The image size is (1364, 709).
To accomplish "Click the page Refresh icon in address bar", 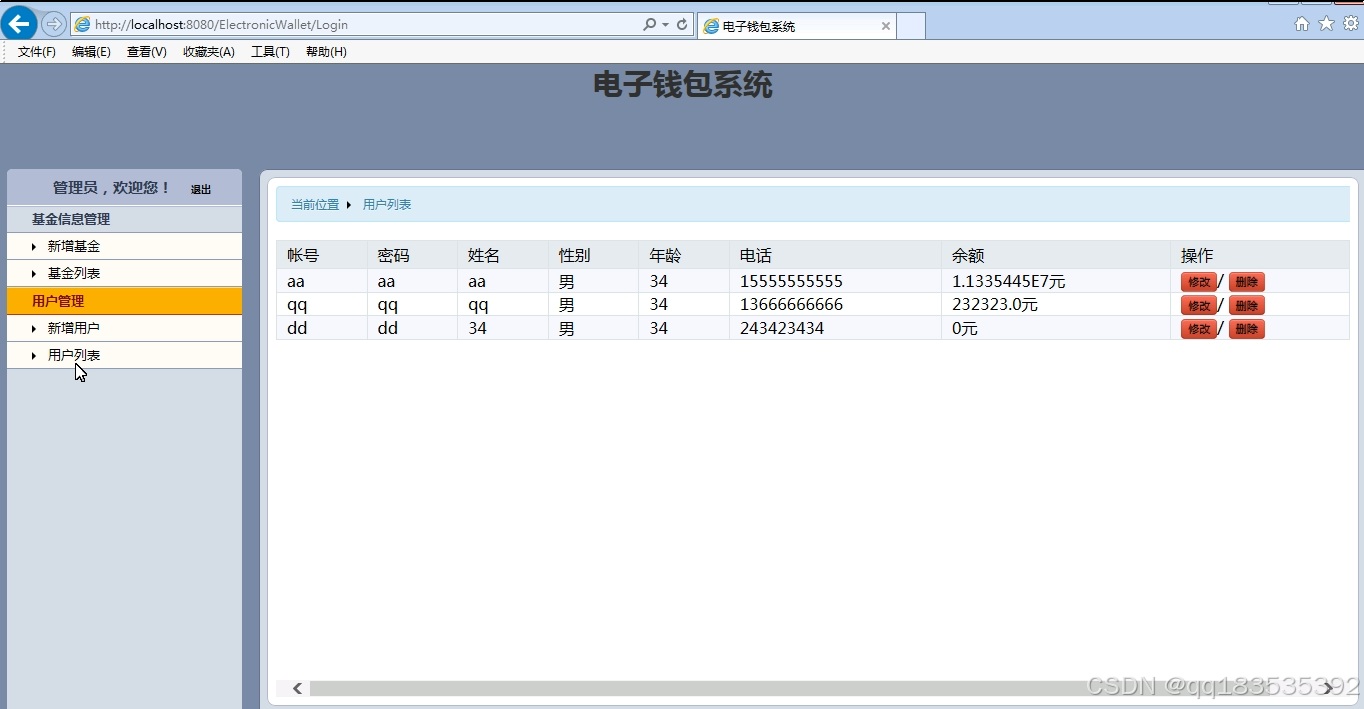I will (681, 25).
